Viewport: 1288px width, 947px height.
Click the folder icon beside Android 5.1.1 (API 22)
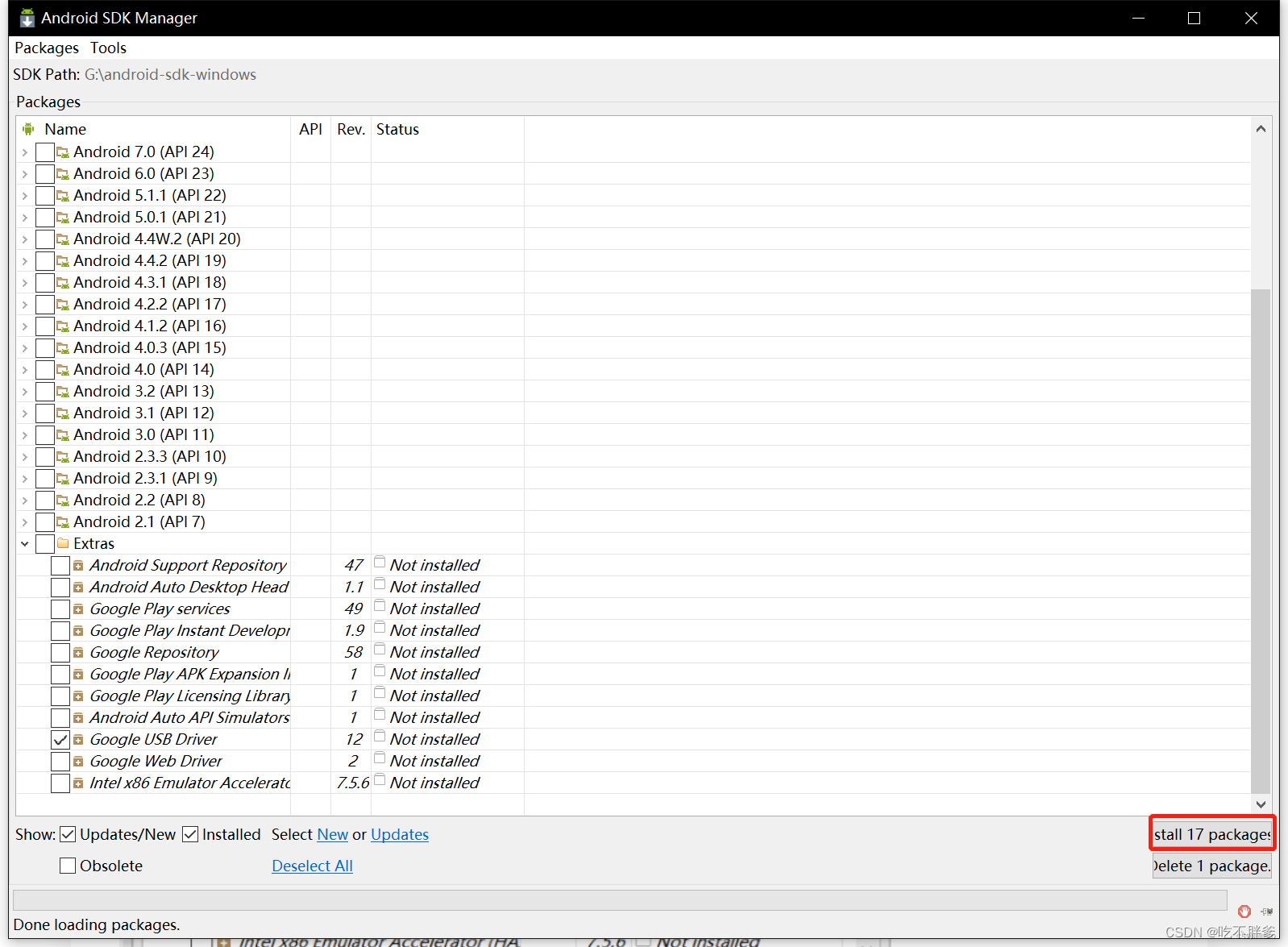pos(63,195)
